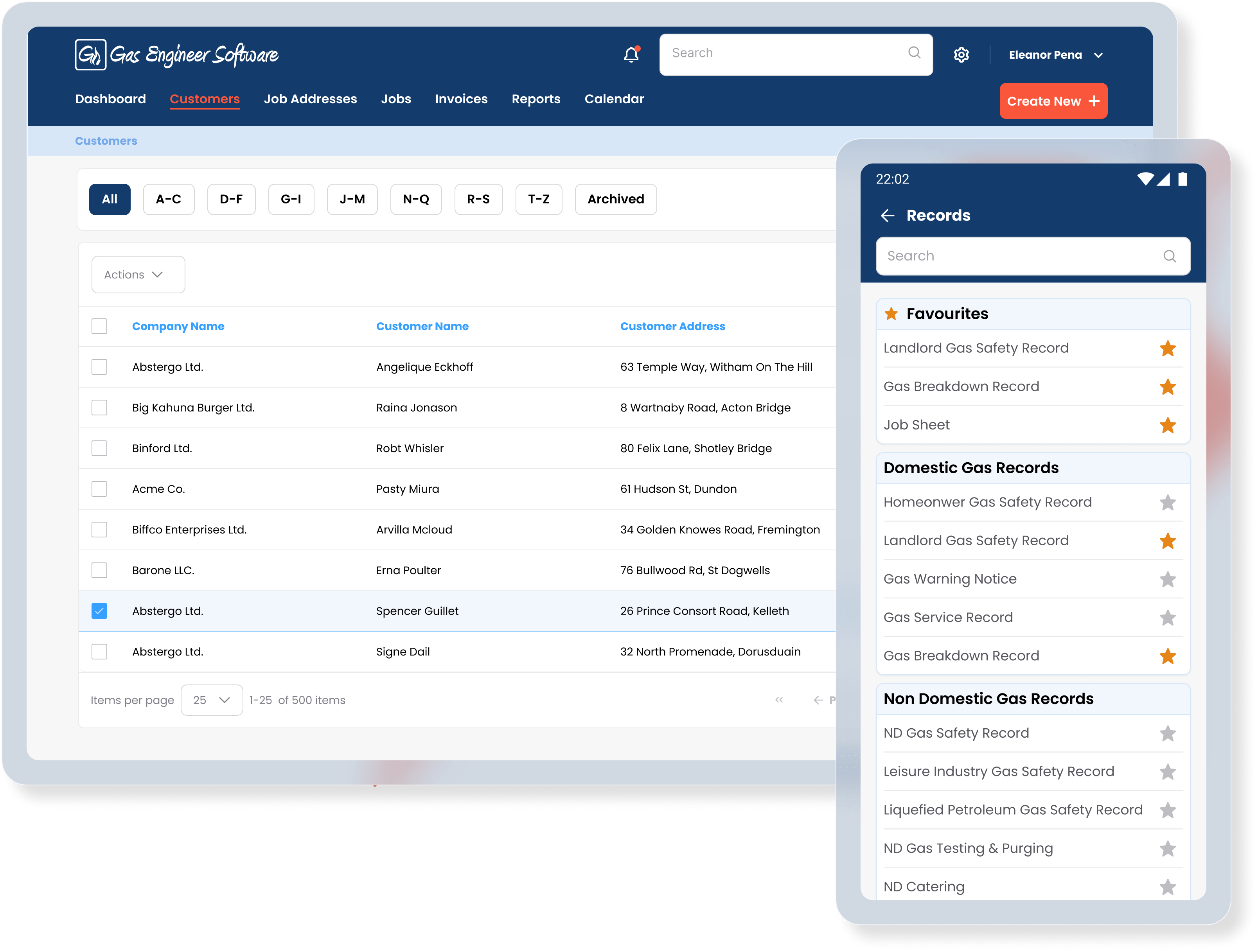Toggle the Company Name column header checkbox
1258x952 pixels.
pyautogui.click(x=100, y=326)
